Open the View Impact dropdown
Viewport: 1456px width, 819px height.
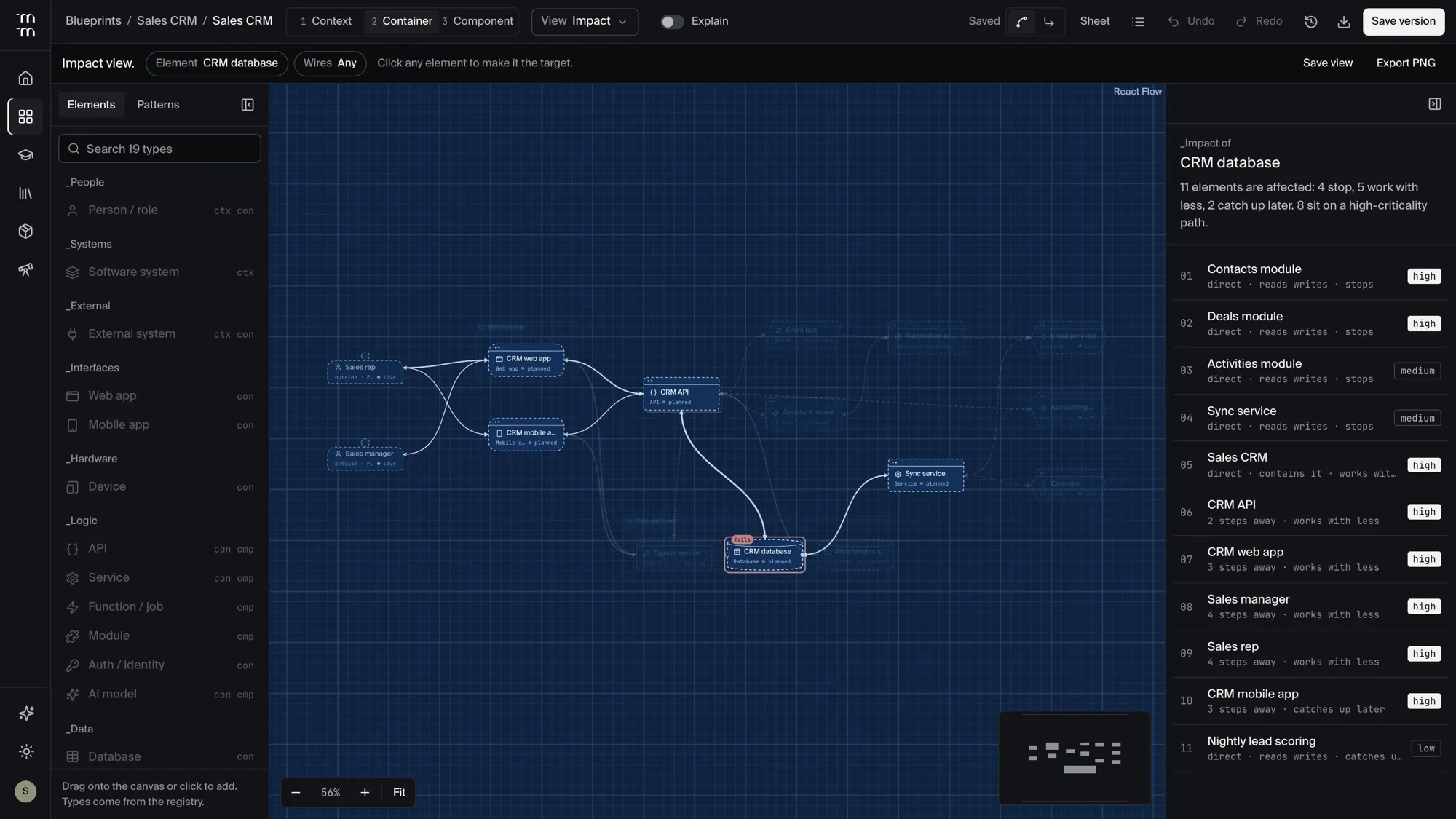pyautogui.click(x=585, y=22)
